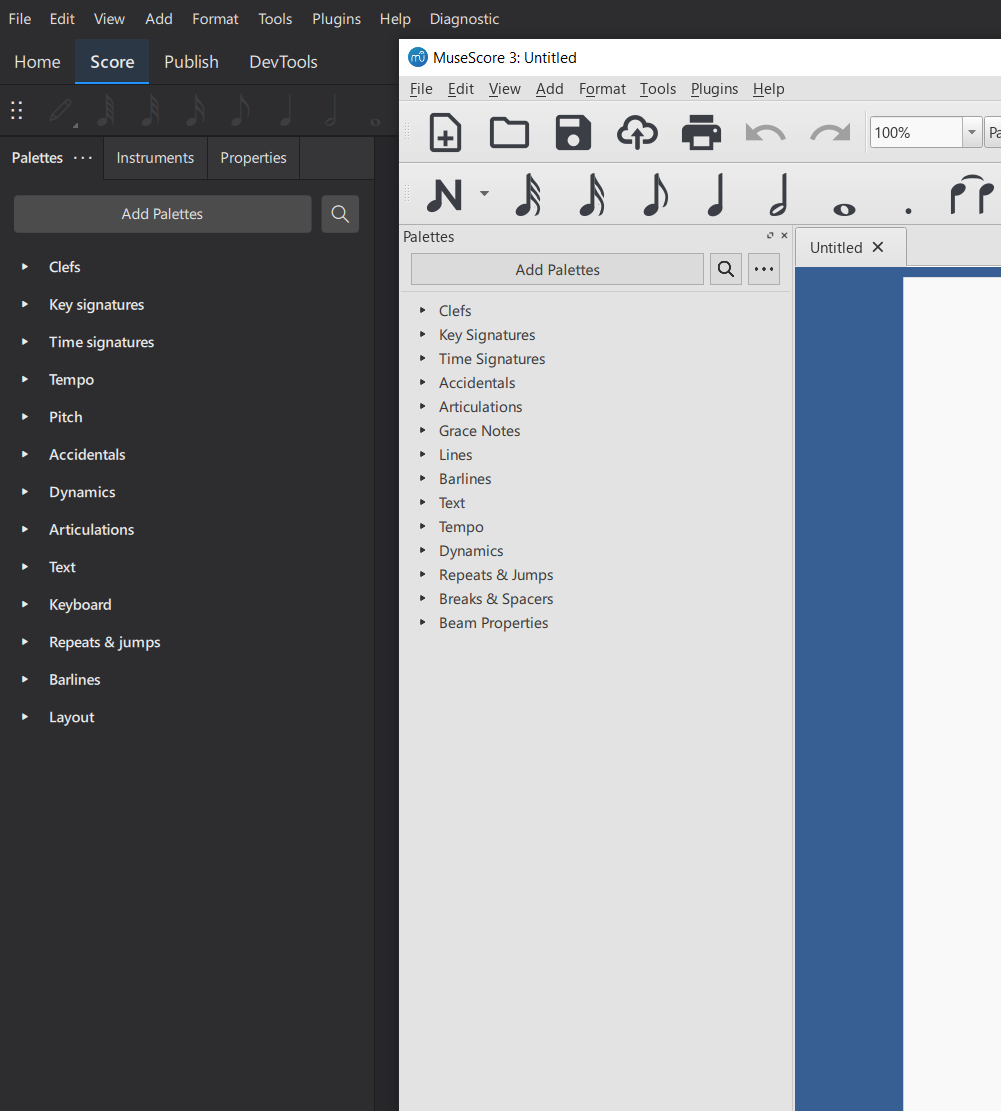Click Articulations label in MuseScore 3
1001x1111 pixels.
tap(480, 407)
